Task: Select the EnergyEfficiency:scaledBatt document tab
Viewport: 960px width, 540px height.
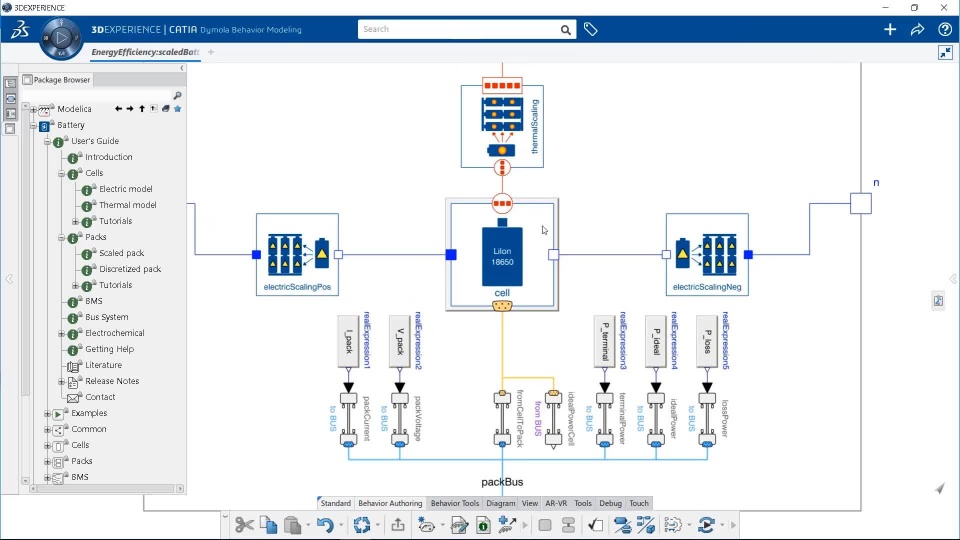Action: pos(145,52)
